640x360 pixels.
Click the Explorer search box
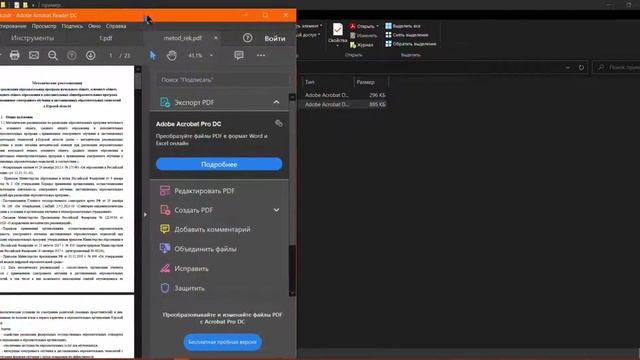(x=616, y=67)
